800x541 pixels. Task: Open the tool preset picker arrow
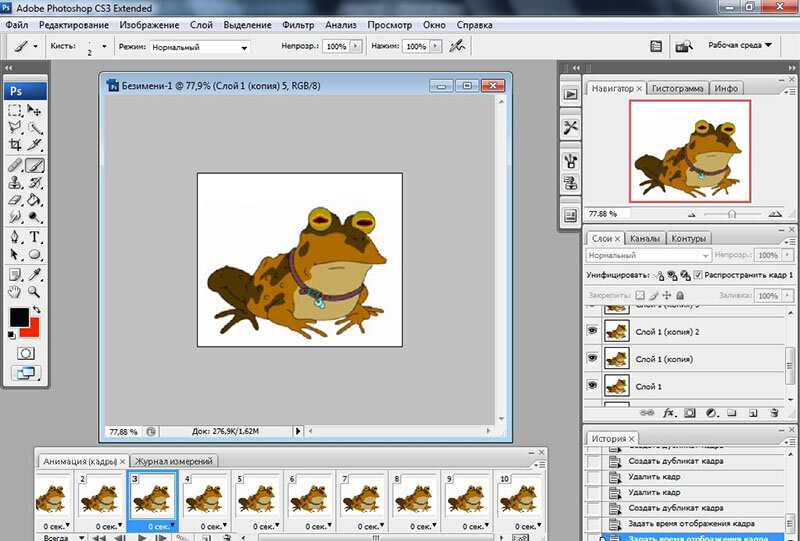pos(35,46)
